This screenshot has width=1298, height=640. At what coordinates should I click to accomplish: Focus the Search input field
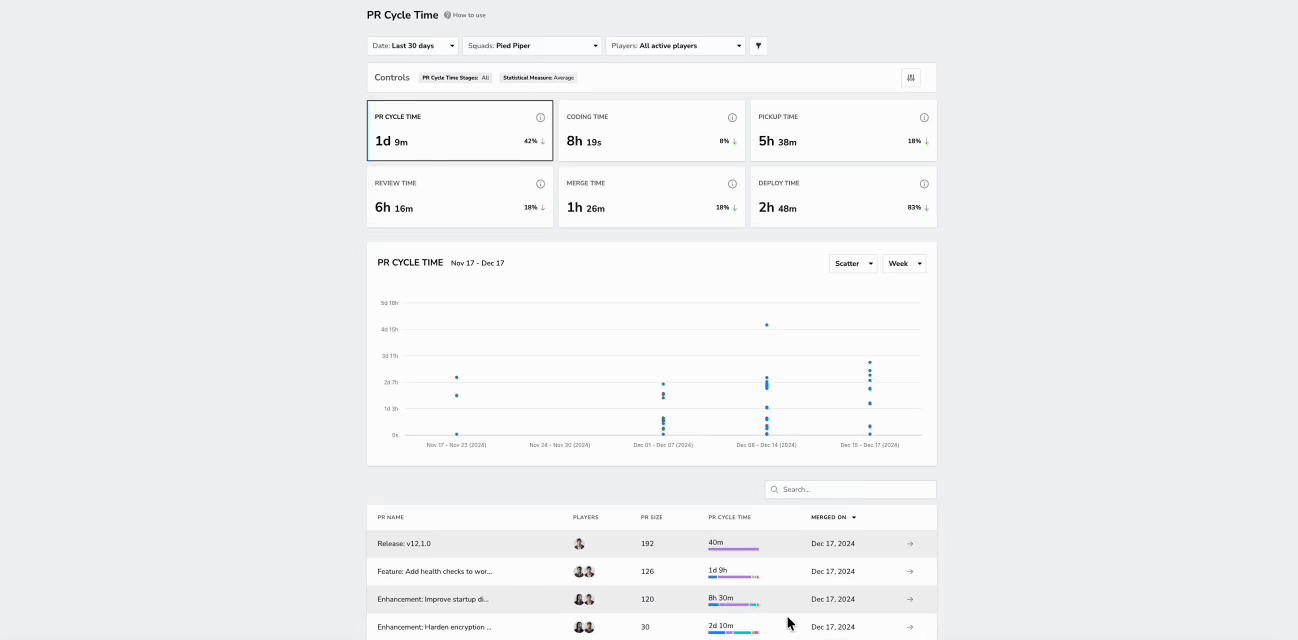[x=851, y=490]
